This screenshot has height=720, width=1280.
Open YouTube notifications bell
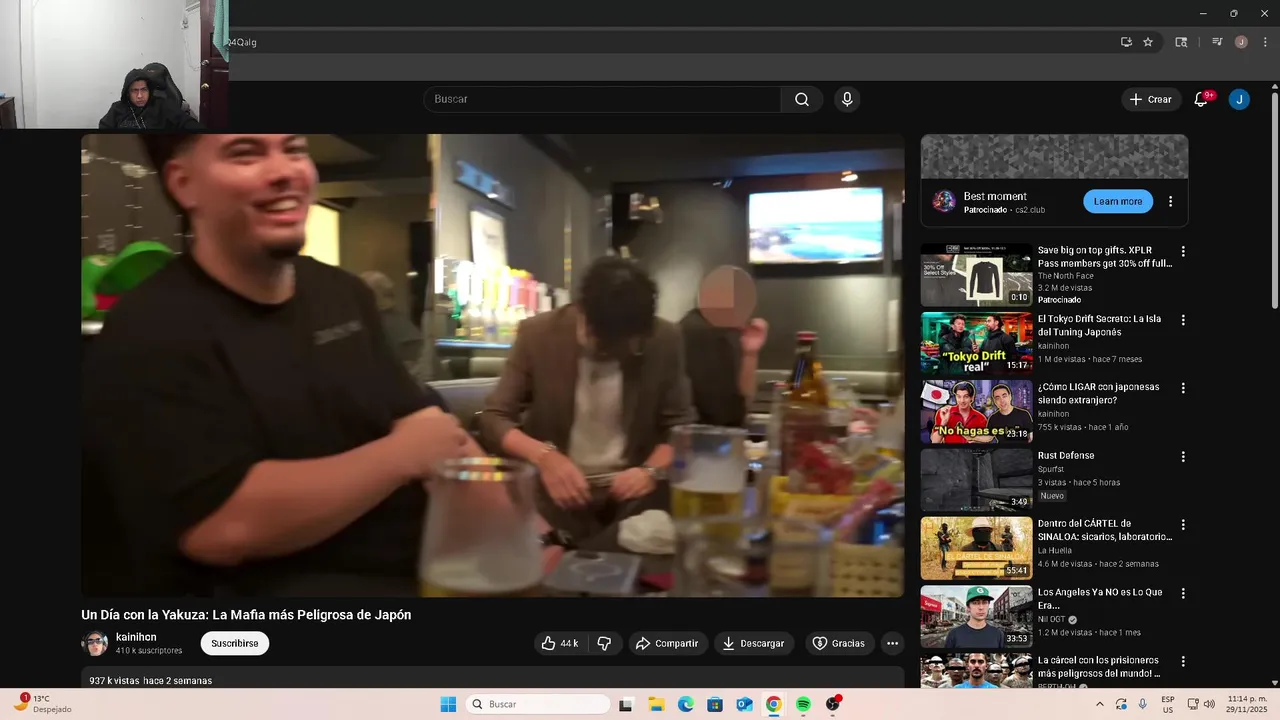click(x=1201, y=99)
